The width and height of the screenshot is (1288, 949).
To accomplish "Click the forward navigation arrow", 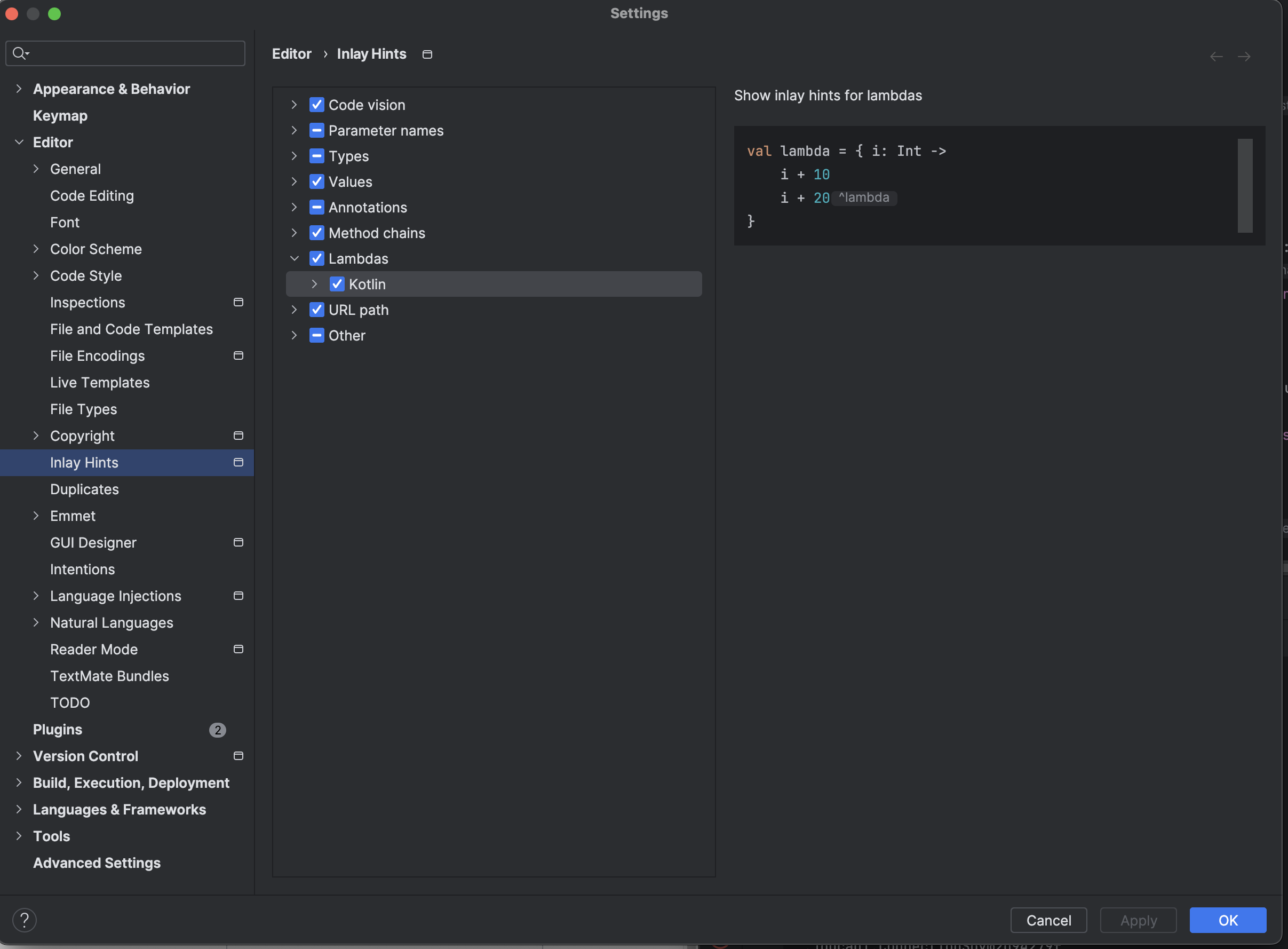I will pos(1244,56).
